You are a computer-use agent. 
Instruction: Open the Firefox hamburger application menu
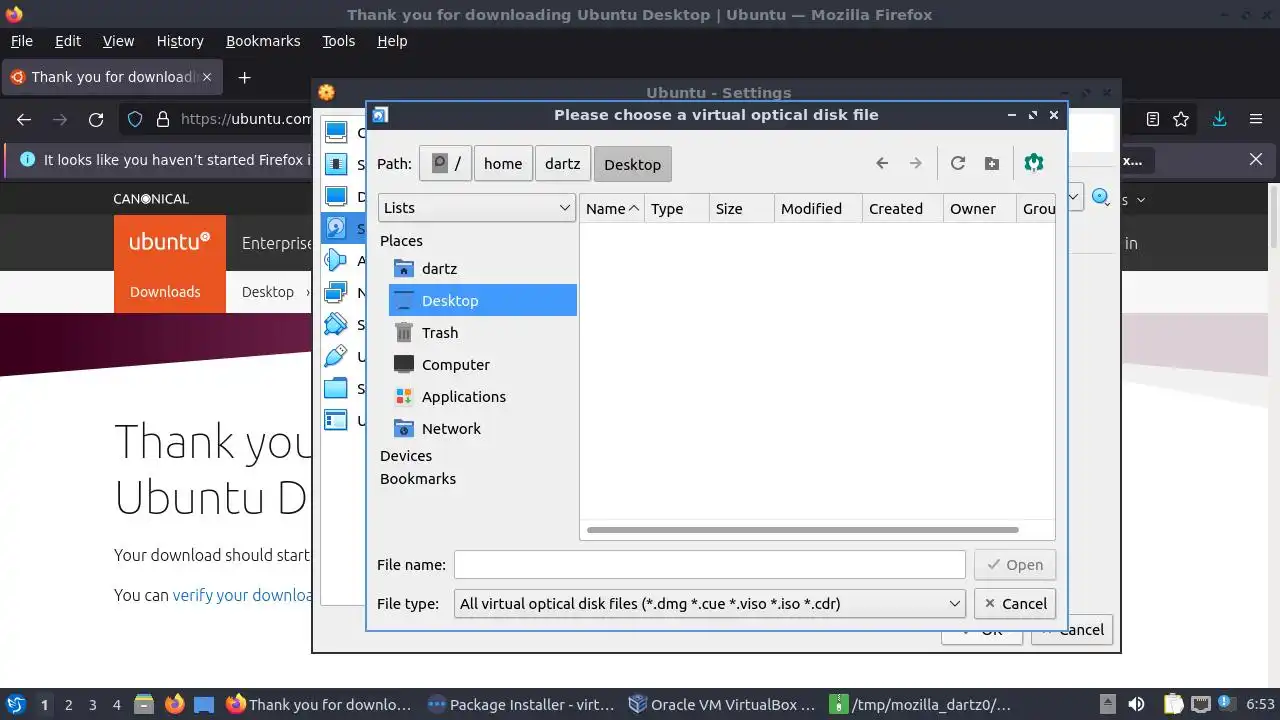[1256, 119]
